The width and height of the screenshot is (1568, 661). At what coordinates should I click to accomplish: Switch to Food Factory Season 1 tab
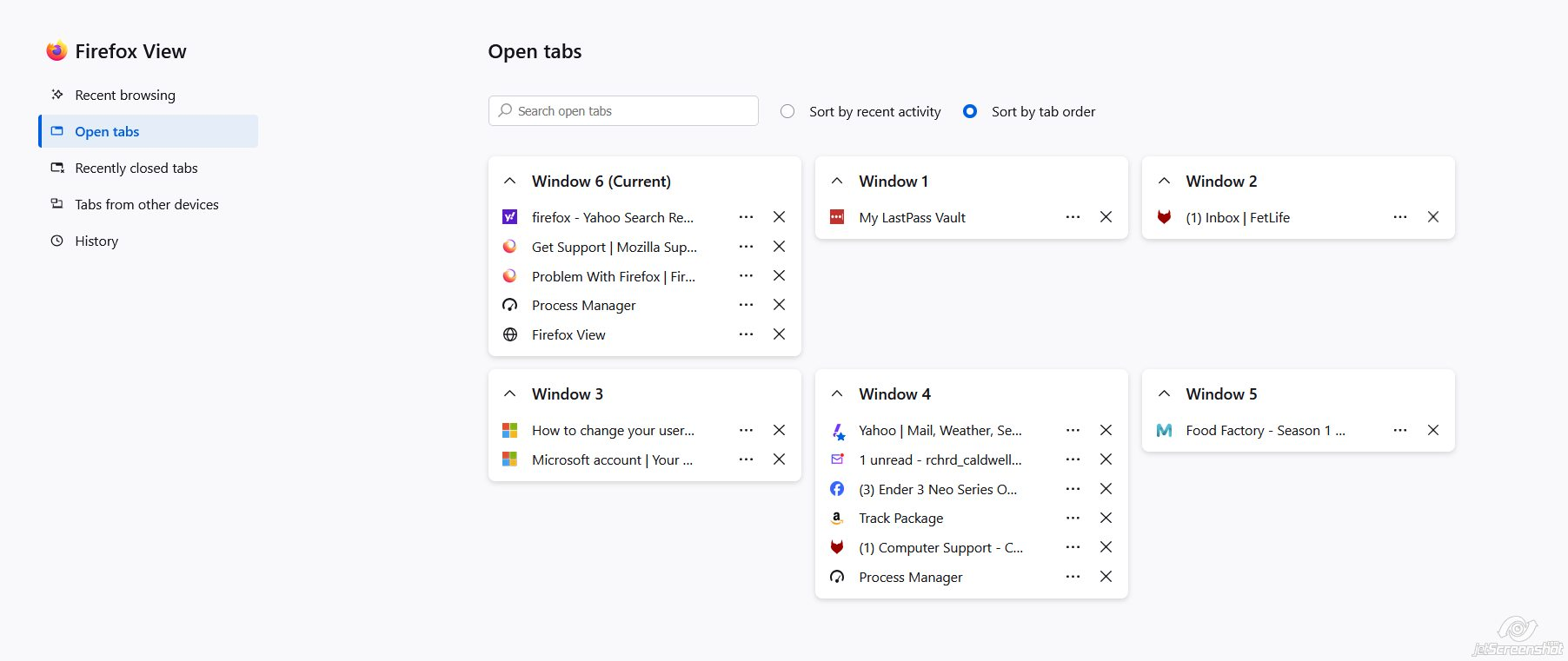1265,430
